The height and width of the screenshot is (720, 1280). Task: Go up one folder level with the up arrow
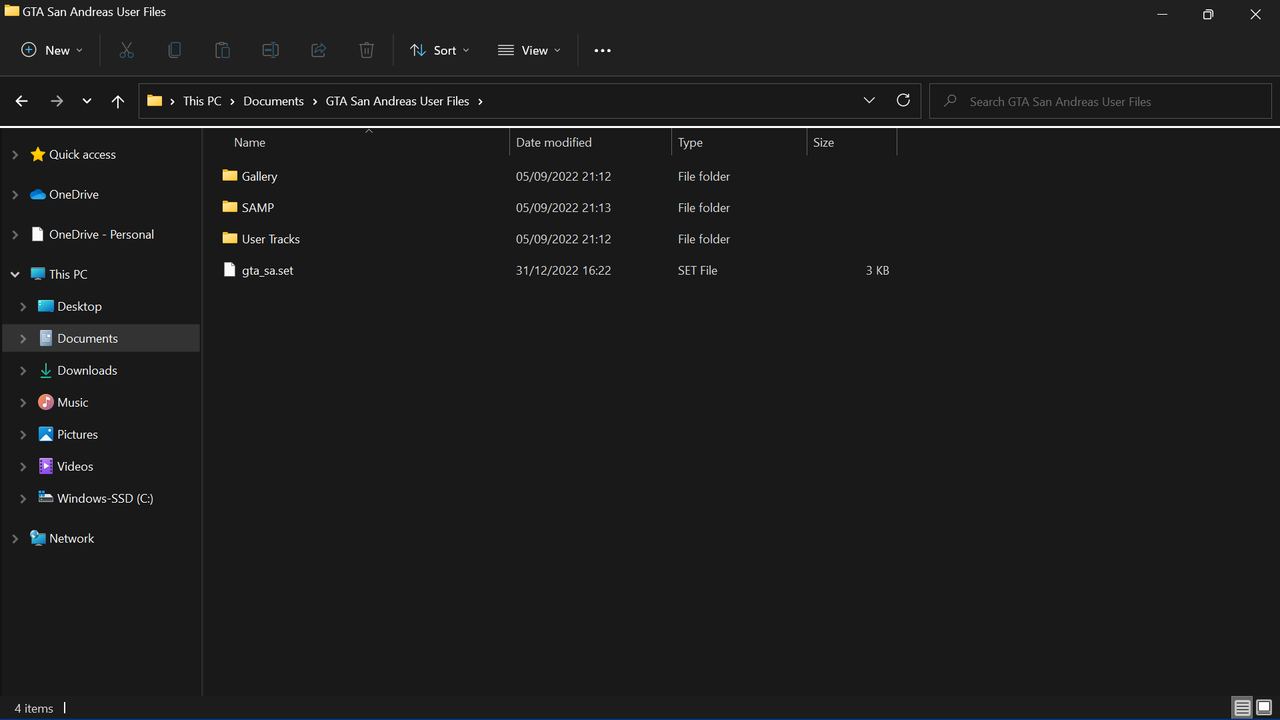pyautogui.click(x=118, y=101)
